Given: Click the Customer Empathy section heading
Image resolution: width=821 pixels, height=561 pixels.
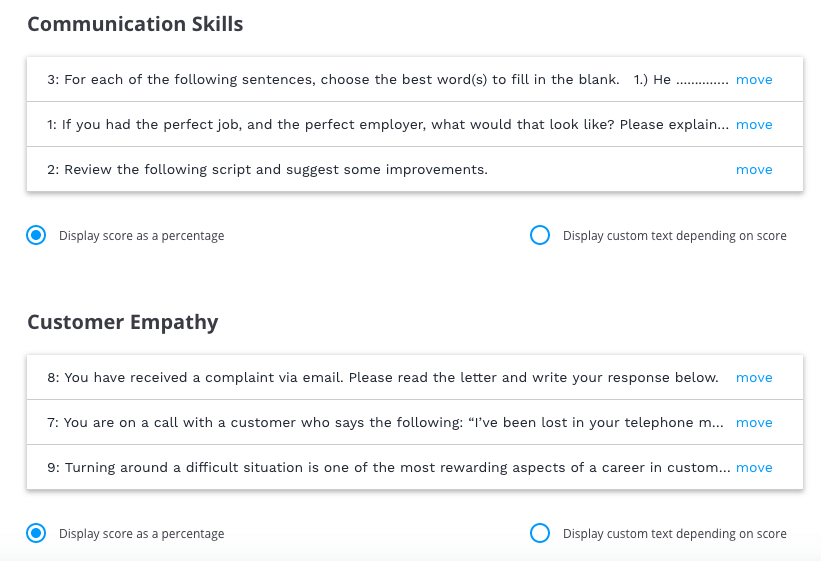Looking at the screenshot, I should [x=123, y=322].
